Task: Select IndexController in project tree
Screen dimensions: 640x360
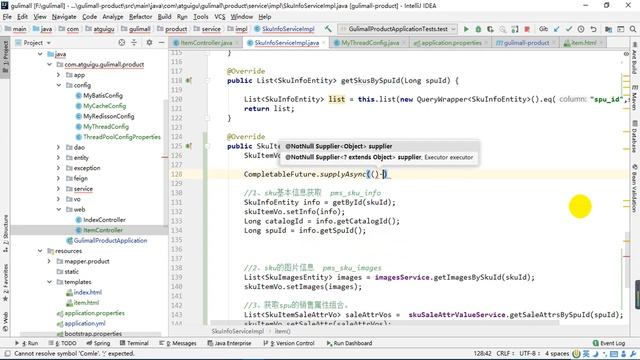Action: coord(104,220)
